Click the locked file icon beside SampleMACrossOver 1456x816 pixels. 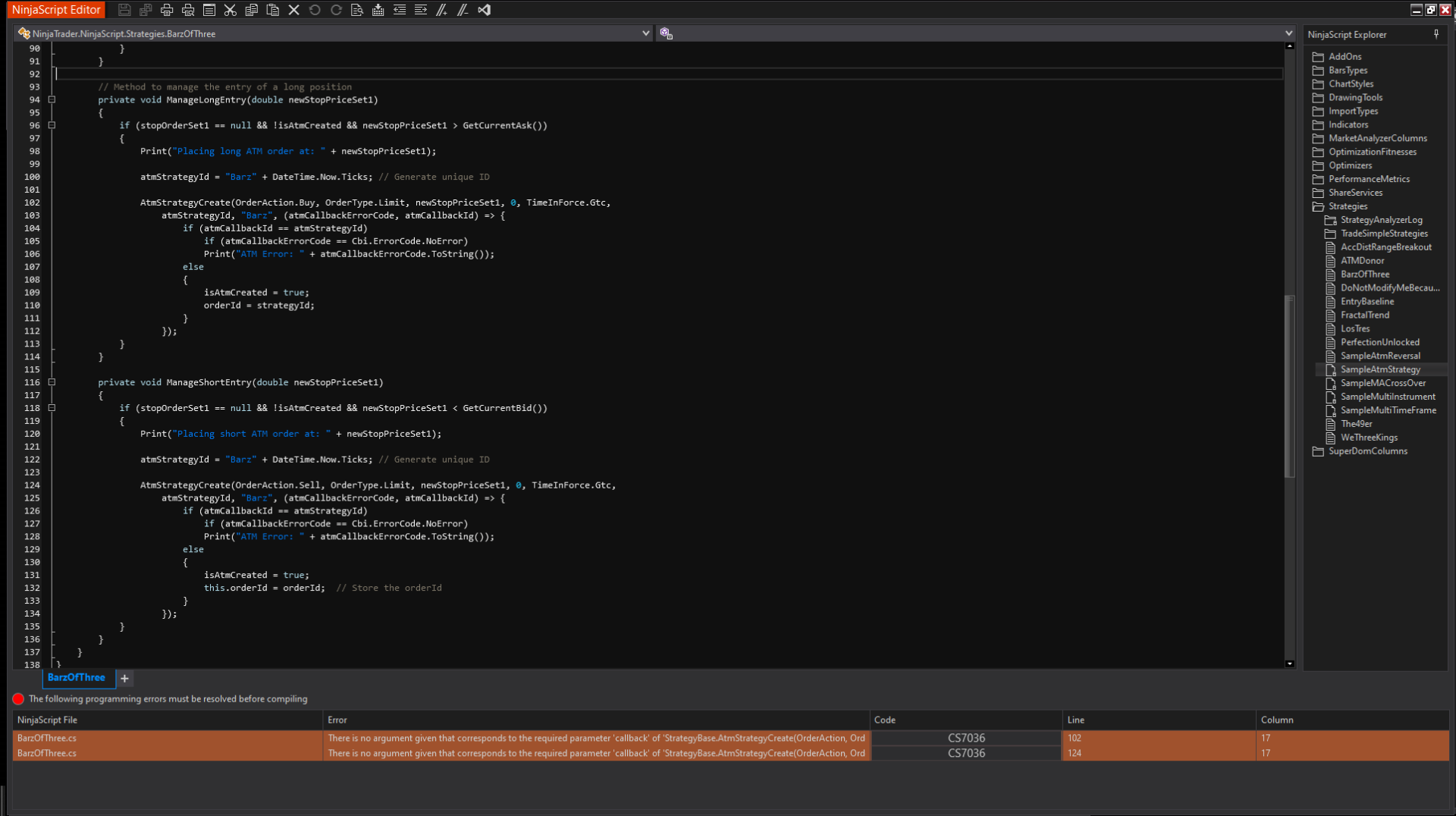point(1330,383)
